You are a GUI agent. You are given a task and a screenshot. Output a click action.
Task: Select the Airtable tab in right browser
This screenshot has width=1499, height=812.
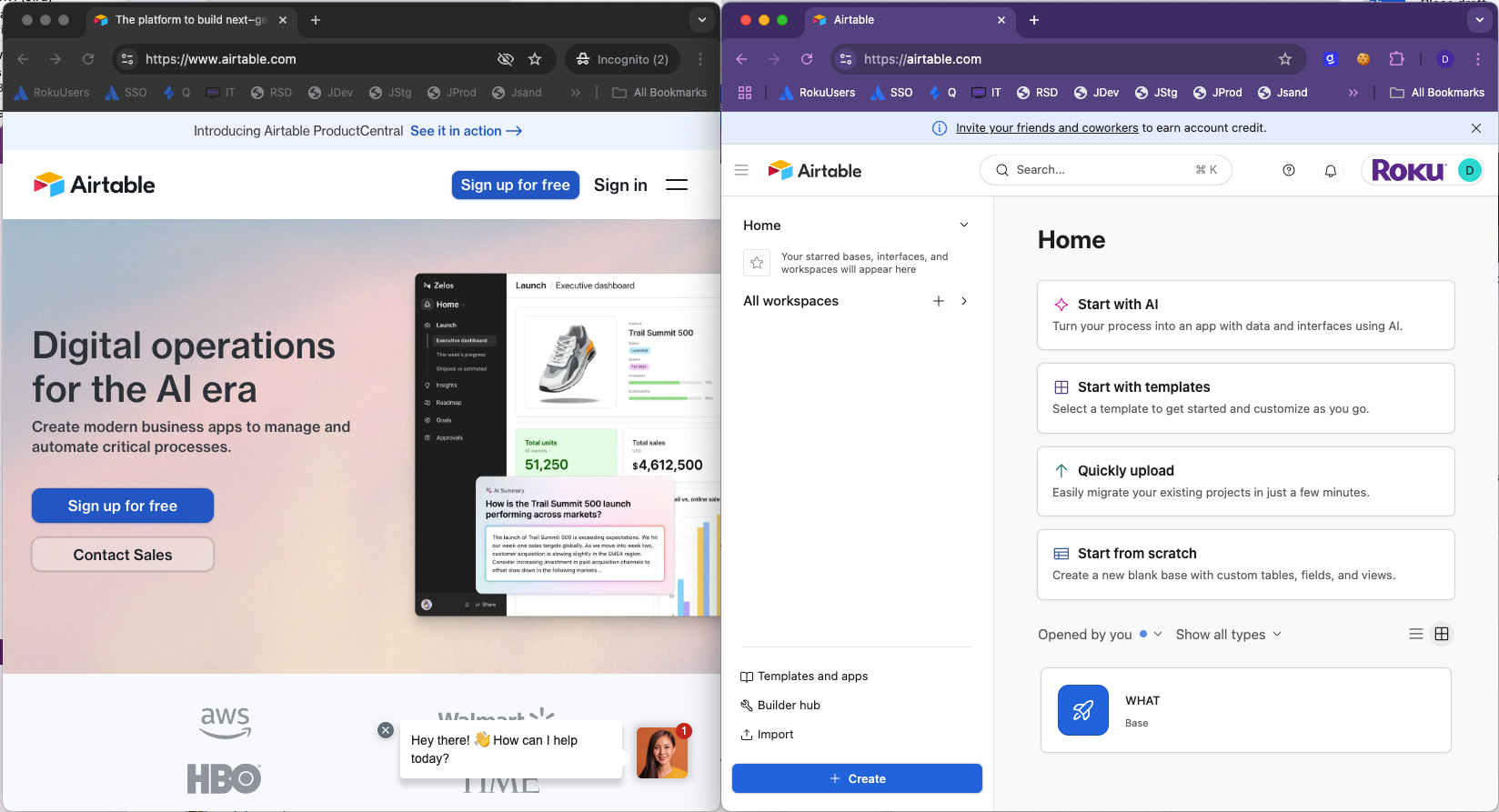[x=910, y=19]
